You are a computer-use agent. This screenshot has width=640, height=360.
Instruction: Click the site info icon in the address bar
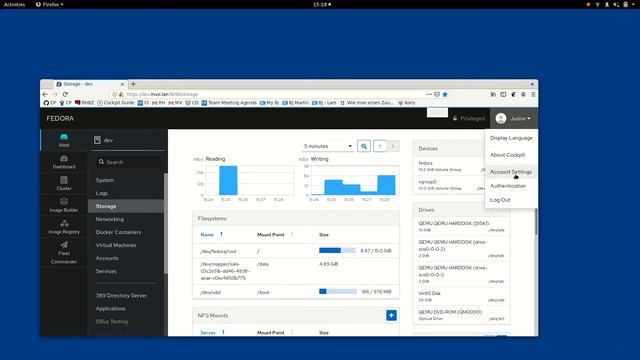115,94
